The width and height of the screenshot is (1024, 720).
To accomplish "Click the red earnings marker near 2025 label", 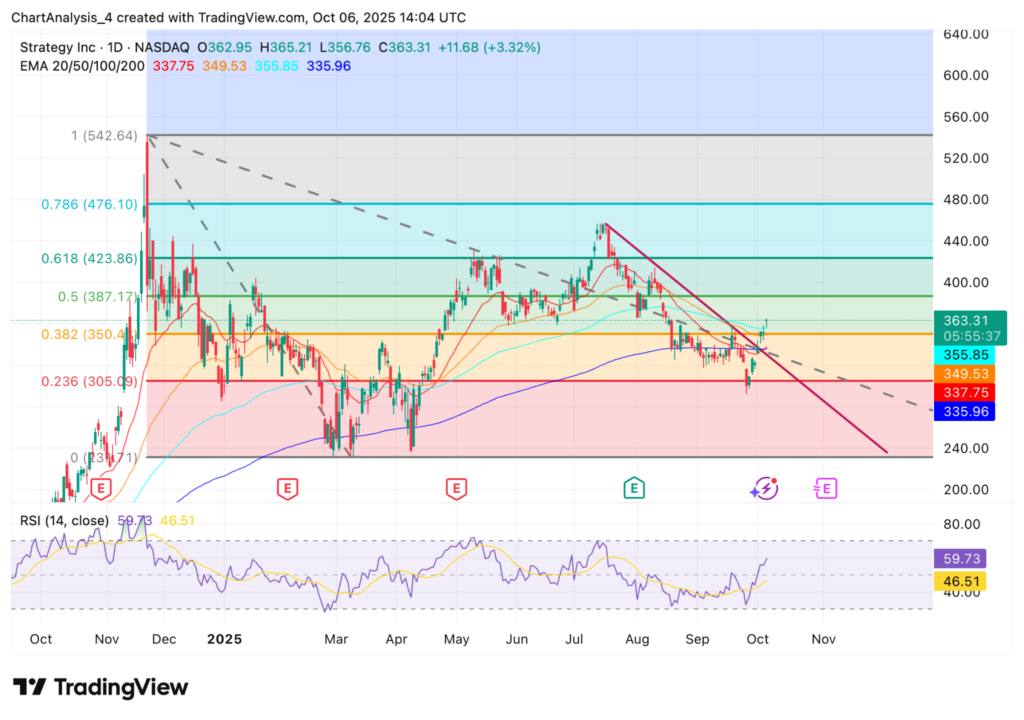I will (287, 488).
